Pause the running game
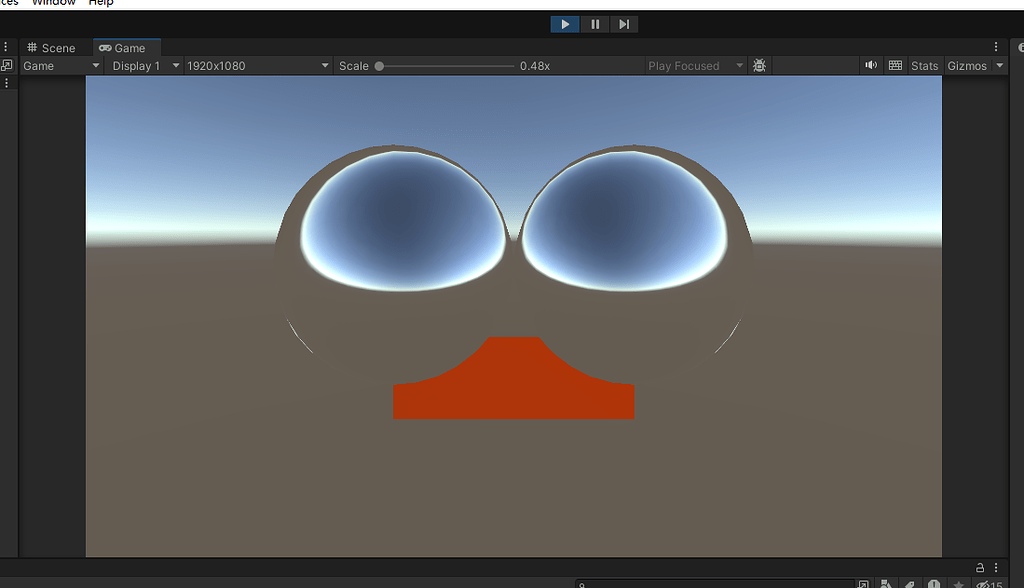The width and height of the screenshot is (1024, 588). tap(595, 24)
